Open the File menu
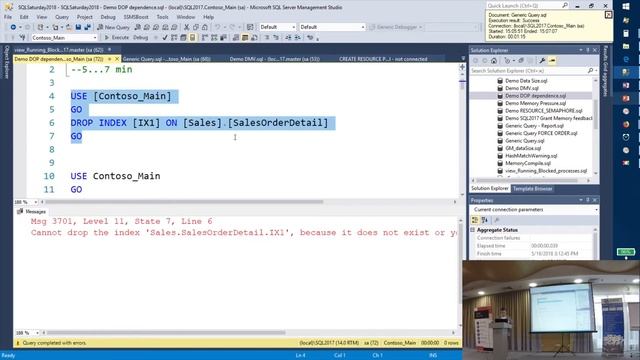 coord(8,17)
